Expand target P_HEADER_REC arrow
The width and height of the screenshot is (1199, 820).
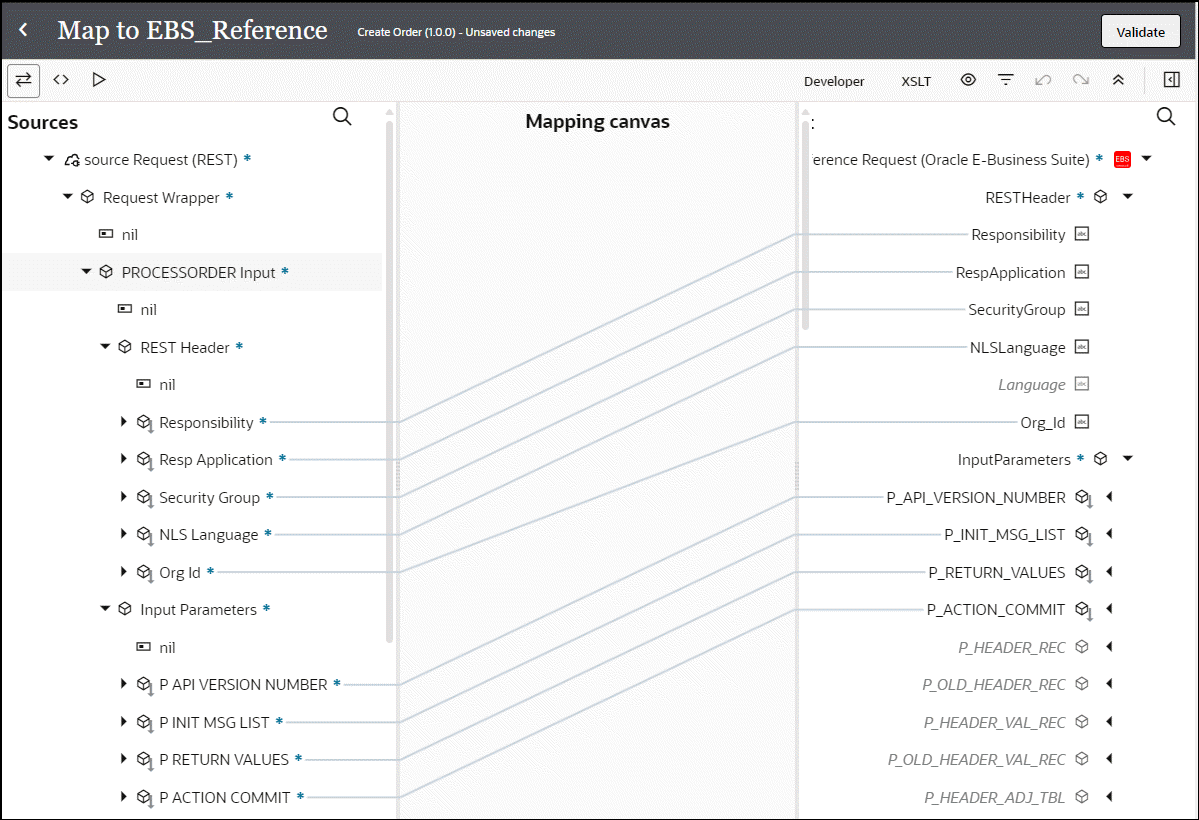click(1110, 646)
